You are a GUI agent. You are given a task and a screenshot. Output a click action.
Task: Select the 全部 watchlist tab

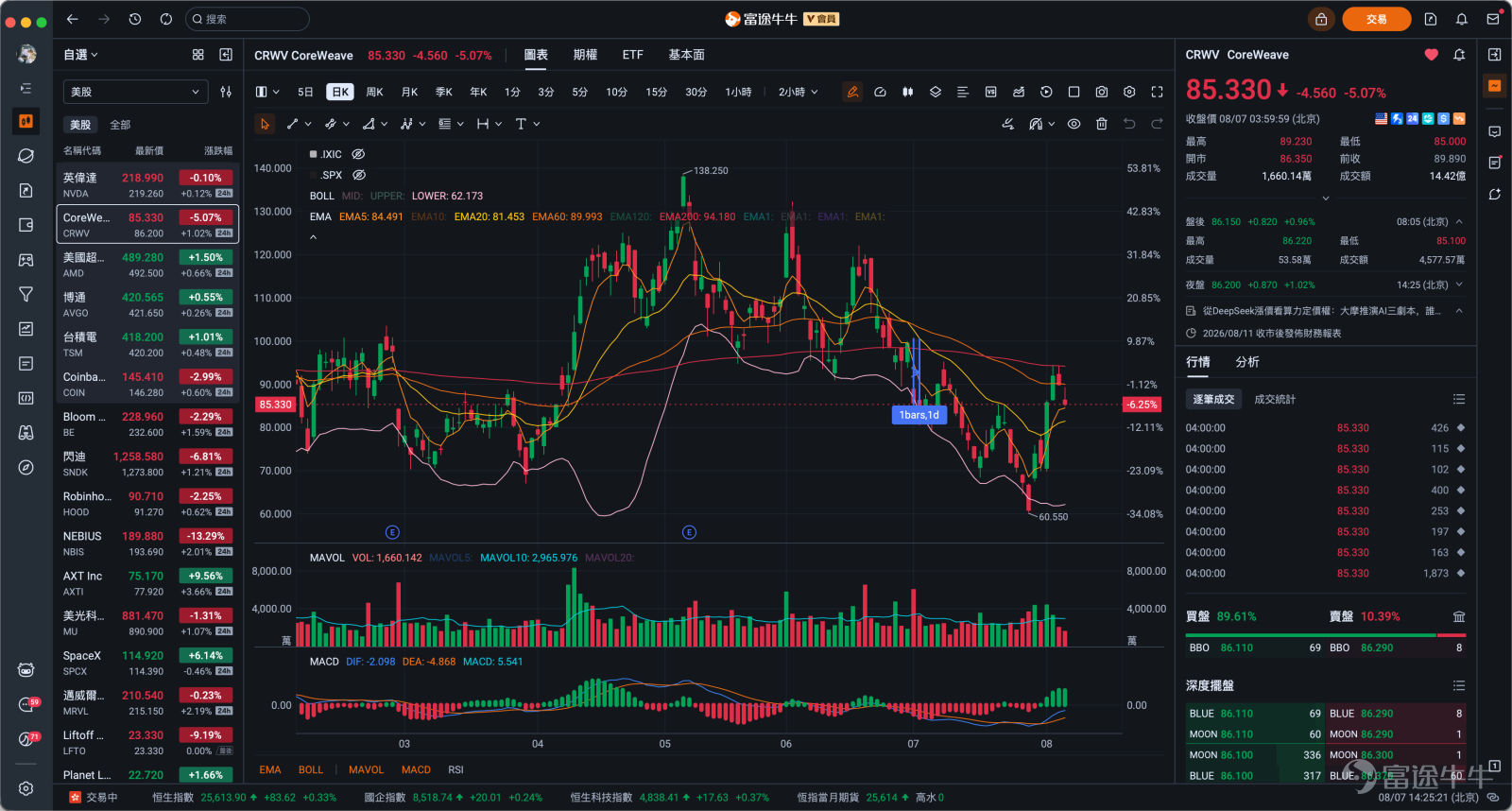click(x=120, y=125)
